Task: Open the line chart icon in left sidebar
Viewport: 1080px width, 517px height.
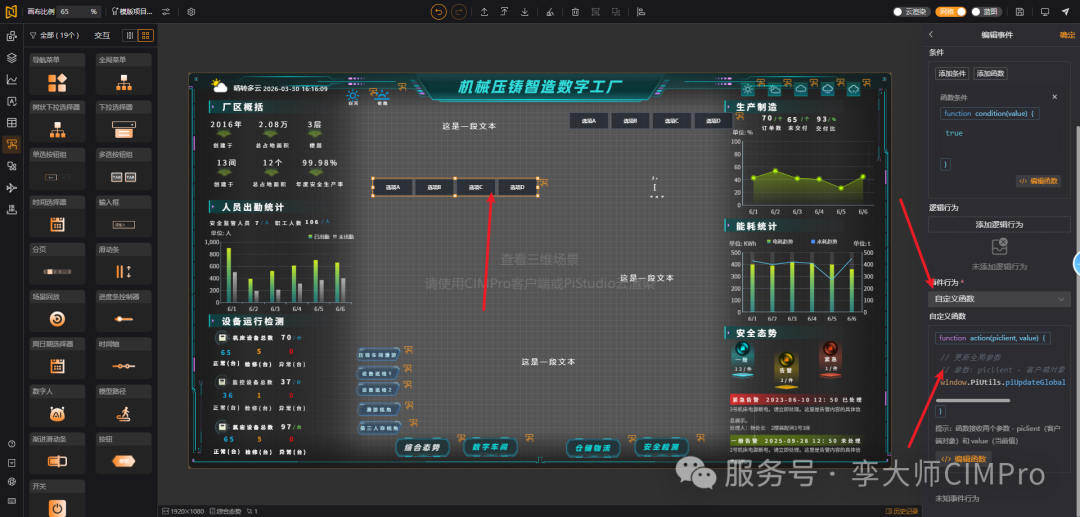Action: pyautogui.click(x=11, y=80)
